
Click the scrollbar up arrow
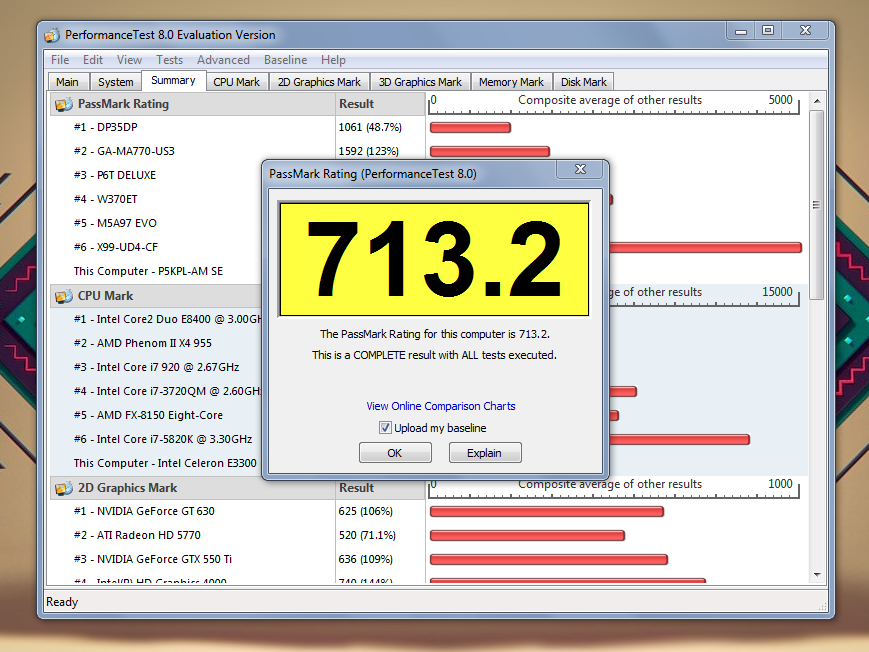[x=816, y=101]
